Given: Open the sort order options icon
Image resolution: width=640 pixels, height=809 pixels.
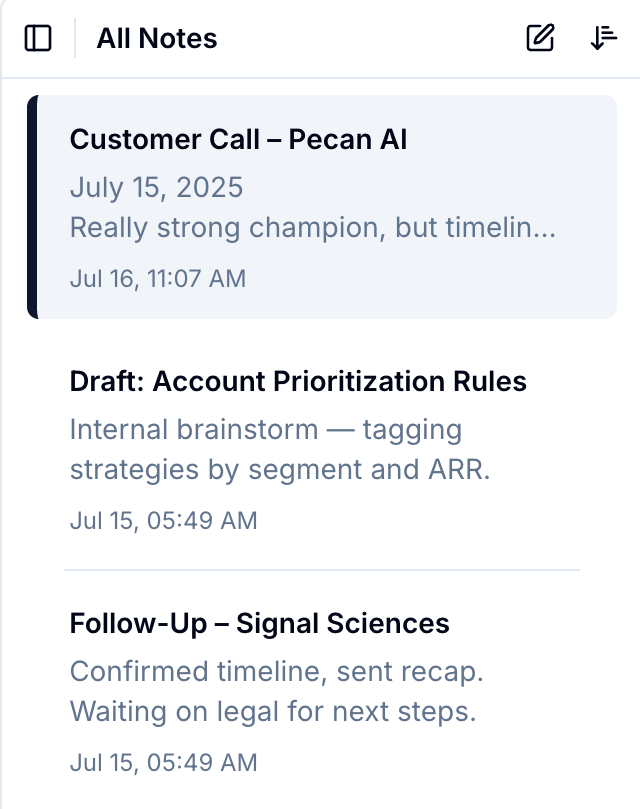Looking at the screenshot, I should (x=603, y=39).
